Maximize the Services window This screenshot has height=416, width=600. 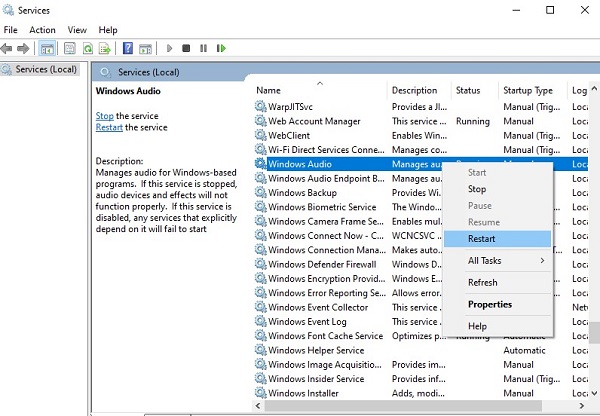(x=550, y=10)
